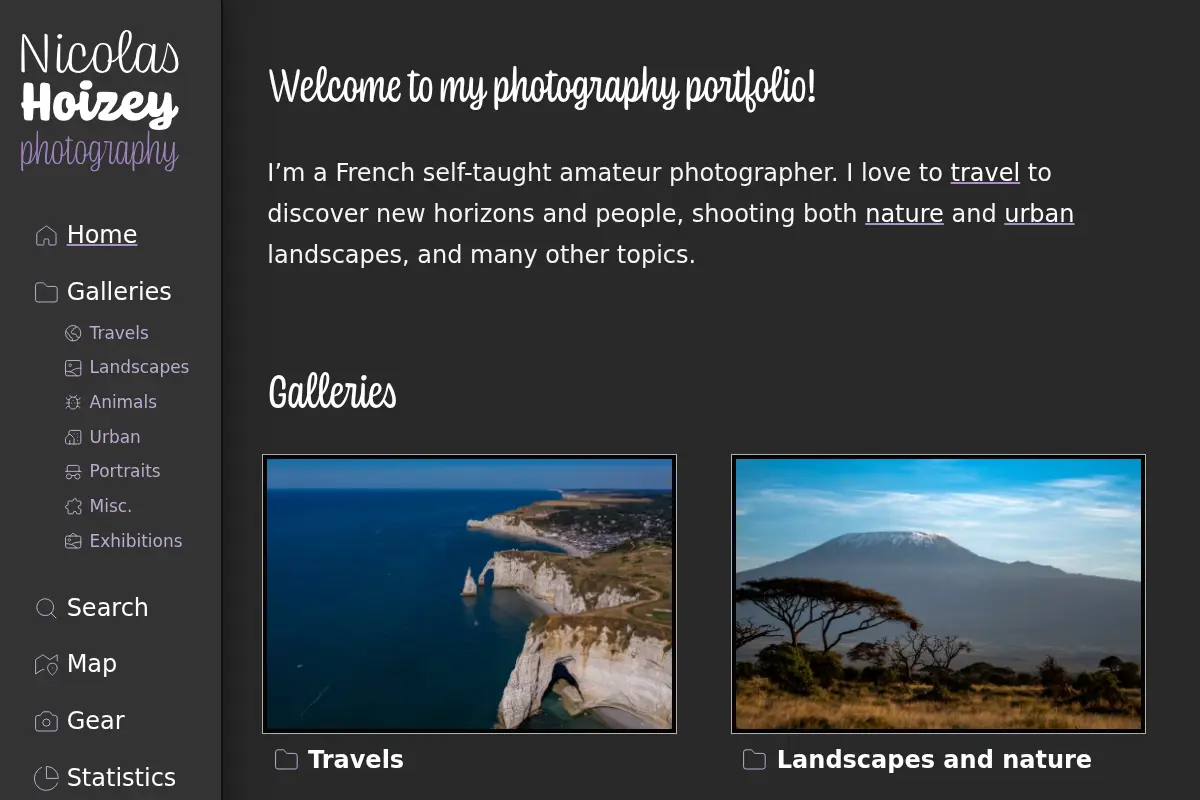Follow the "urban" link in intro paragraph
This screenshot has width=1200, height=800.
click(x=1039, y=214)
